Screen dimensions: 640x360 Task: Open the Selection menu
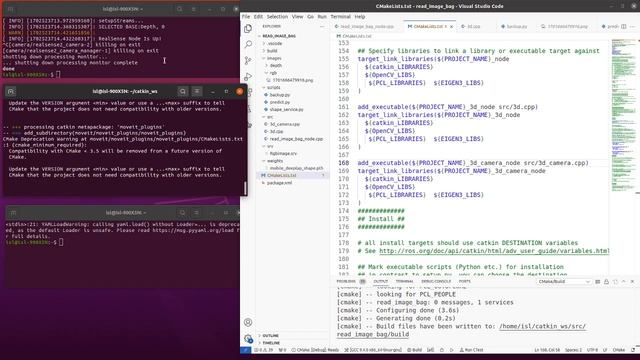coord(277,17)
